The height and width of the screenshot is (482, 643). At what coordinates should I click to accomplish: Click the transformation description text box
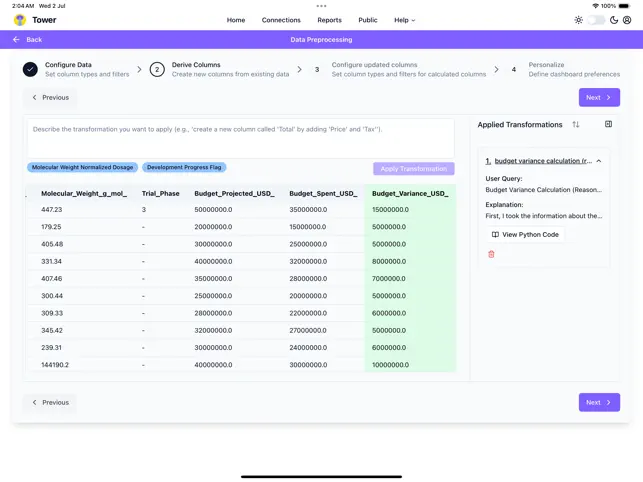pyautogui.click(x=240, y=138)
